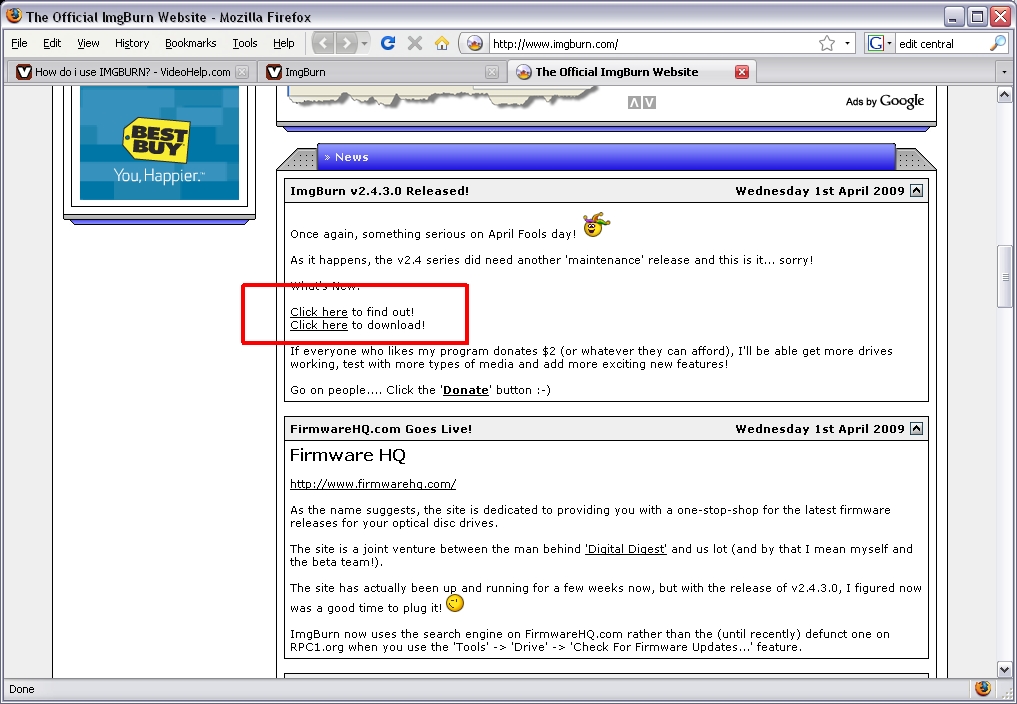Viewport: 1017px width, 704px height.
Task: Open the Help menu
Action: pos(283,43)
